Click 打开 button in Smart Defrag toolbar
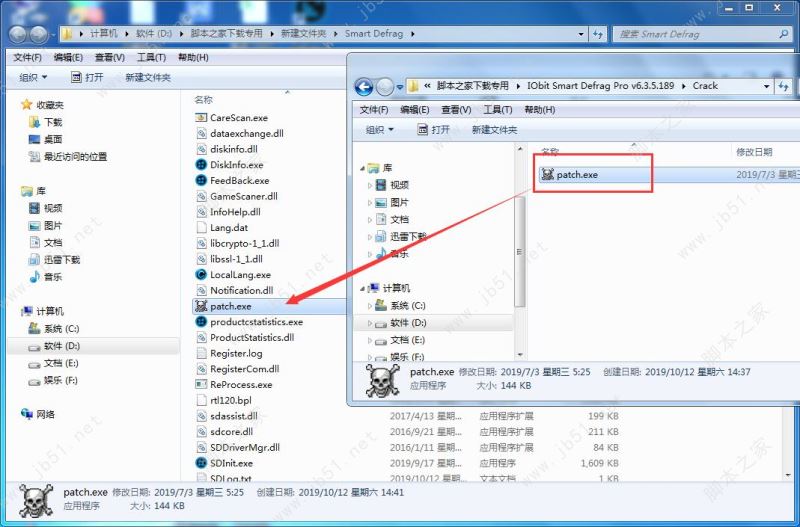The image size is (800, 527). pyautogui.click(x=87, y=78)
